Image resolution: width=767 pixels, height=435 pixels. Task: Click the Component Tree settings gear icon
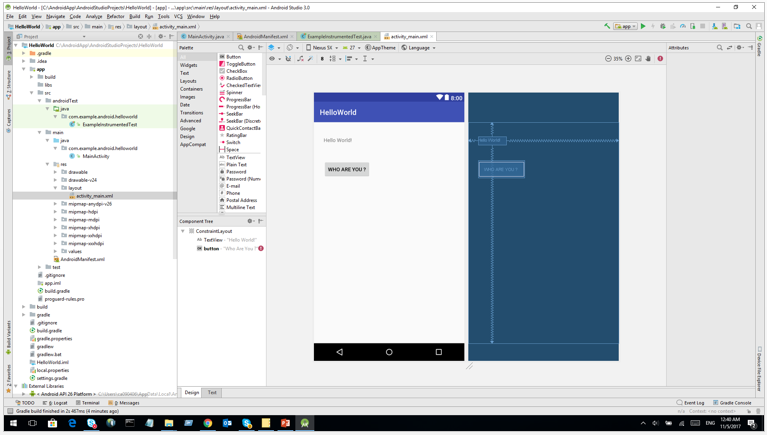pos(250,221)
